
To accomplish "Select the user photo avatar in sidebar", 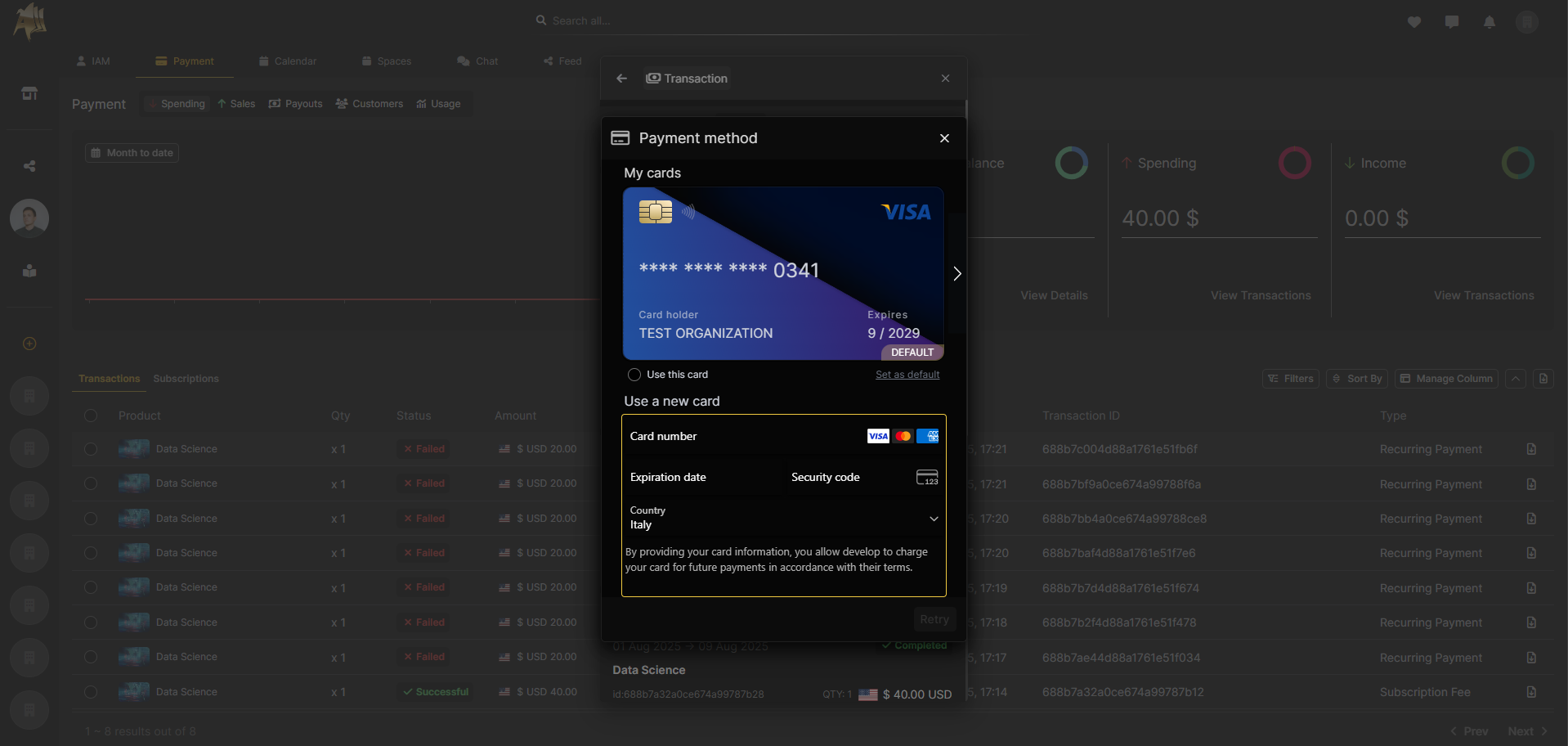I will pyautogui.click(x=29, y=218).
